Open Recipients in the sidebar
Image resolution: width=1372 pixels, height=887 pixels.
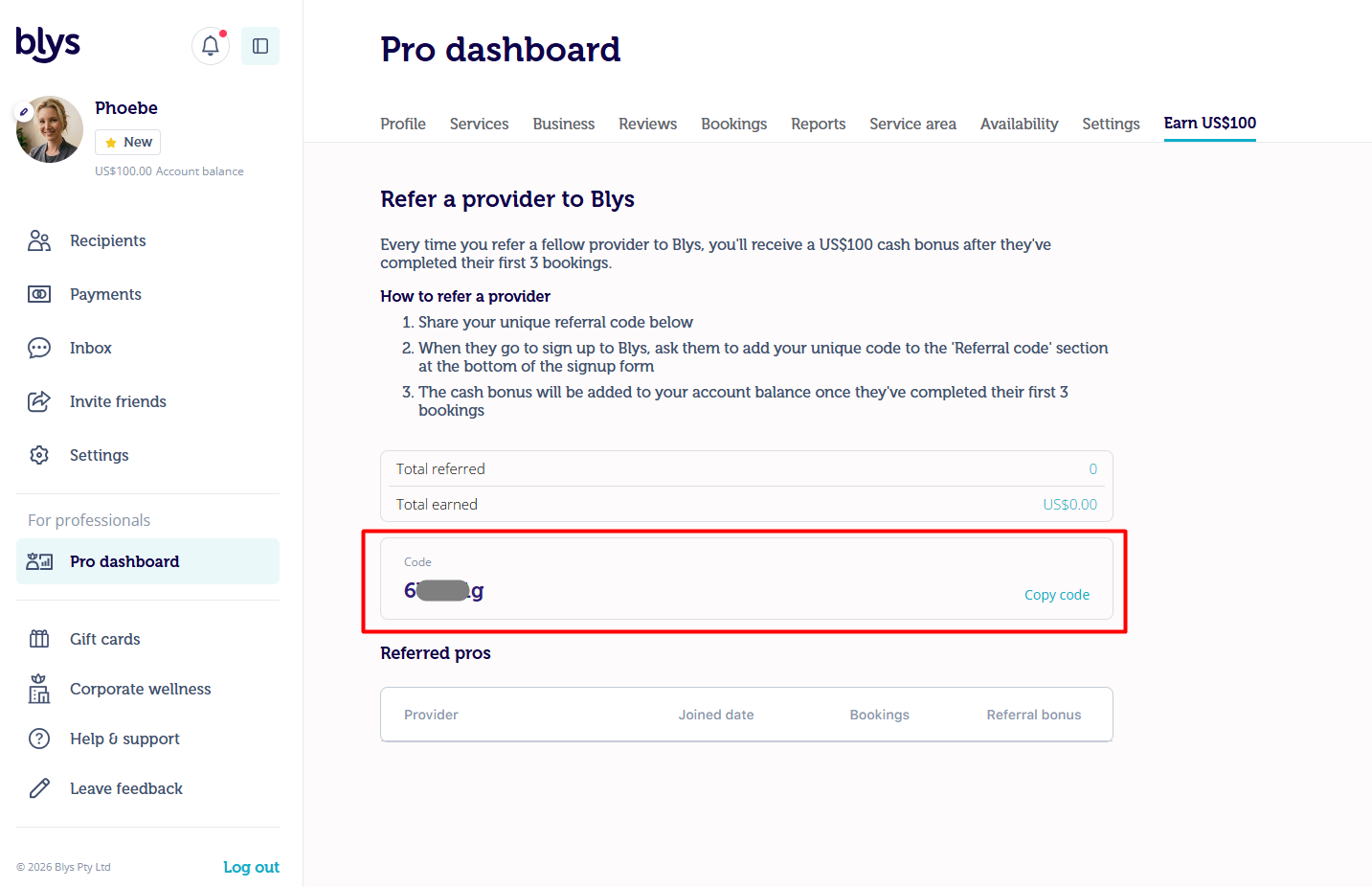point(108,240)
